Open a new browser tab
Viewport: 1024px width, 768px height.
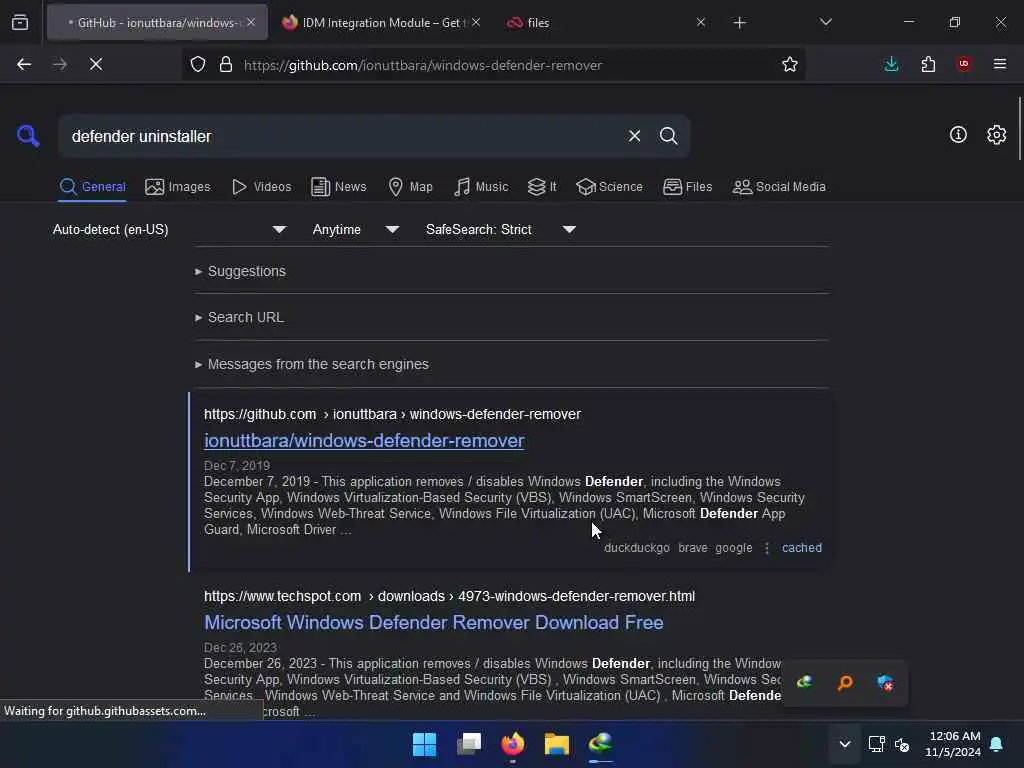(x=739, y=23)
